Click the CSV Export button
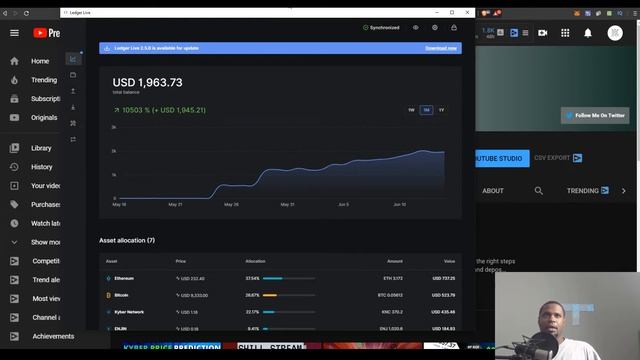Screen dimensions: 640x360 (558, 158)
